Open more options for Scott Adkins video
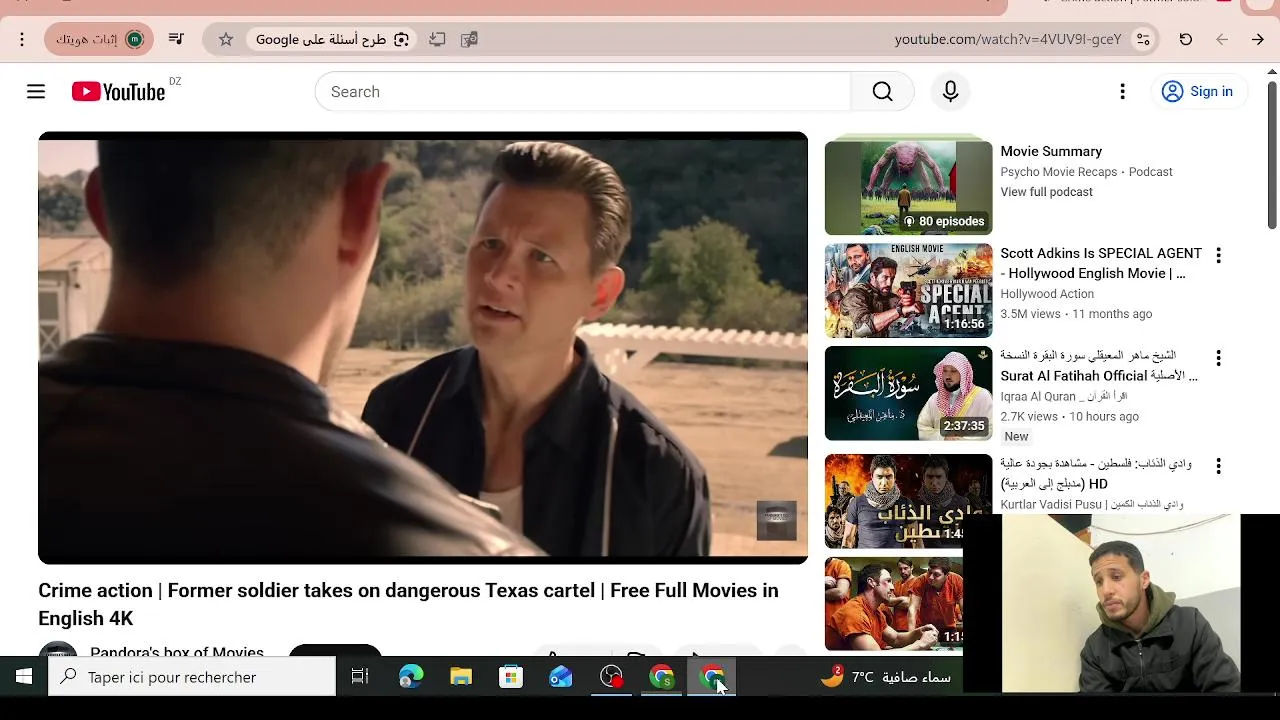 pos(1218,256)
